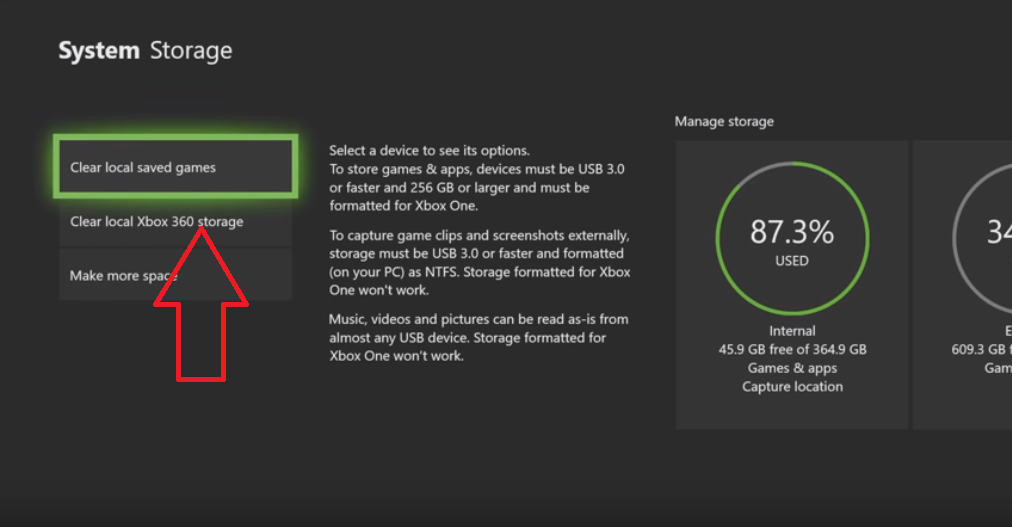
Task: Click the Manage storage heading
Action: tap(724, 121)
